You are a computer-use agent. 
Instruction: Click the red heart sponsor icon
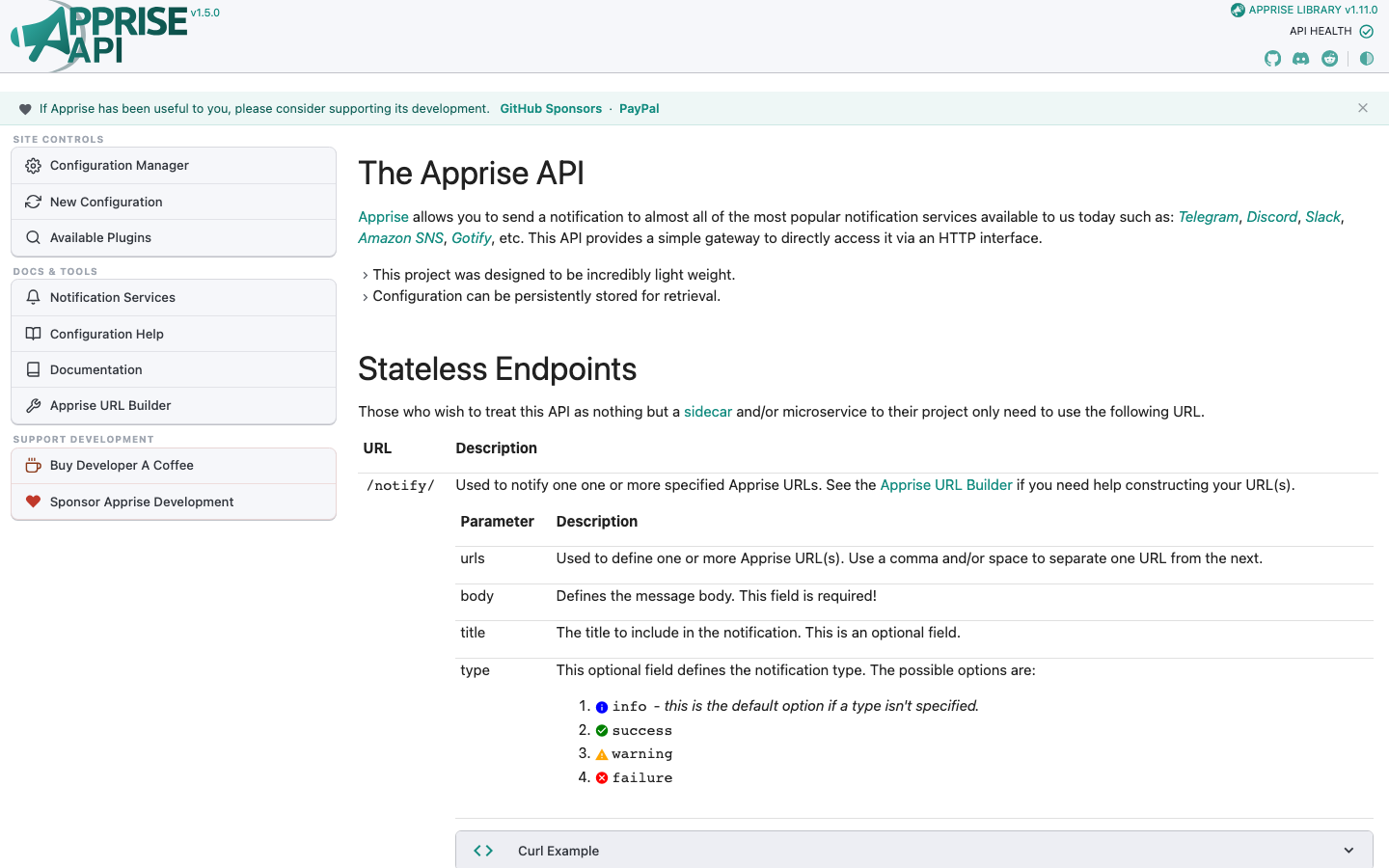pos(33,502)
